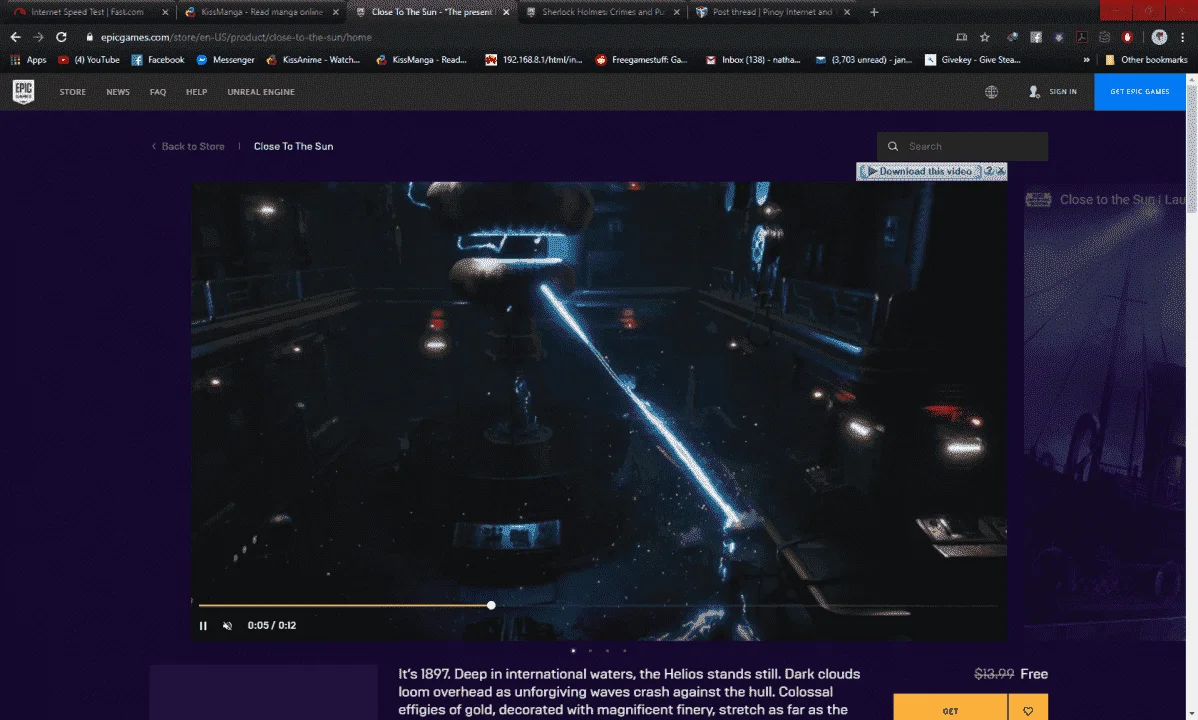1198x720 pixels.
Task: Add game to wishlist with heart icon
Action: pos(1028,710)
